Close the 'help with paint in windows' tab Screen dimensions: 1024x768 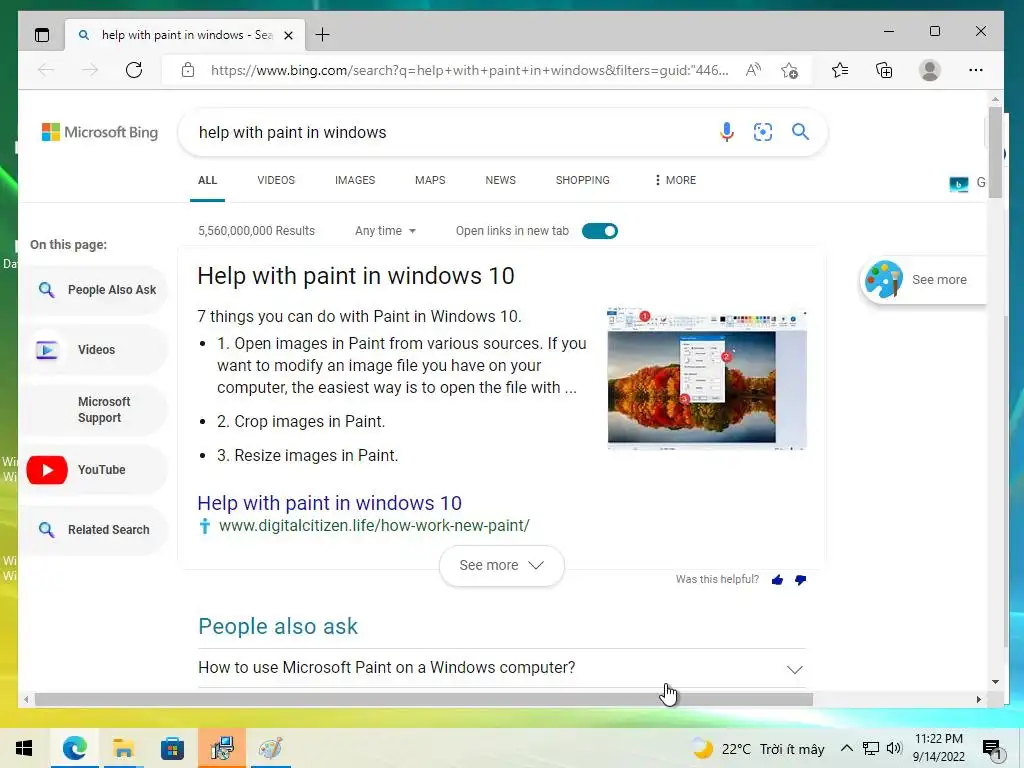point(288,35)
